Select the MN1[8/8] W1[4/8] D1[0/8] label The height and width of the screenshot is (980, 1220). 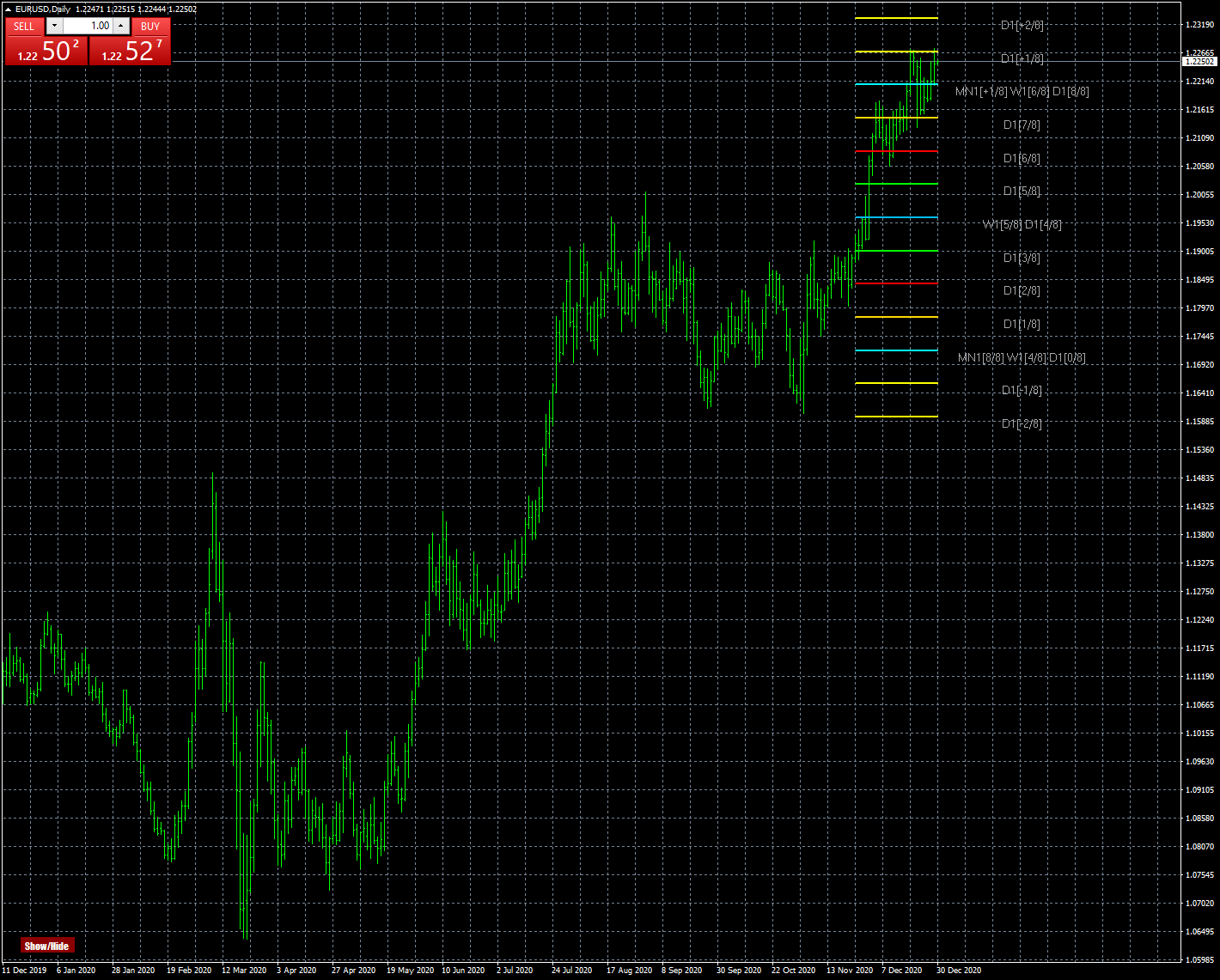1022,357
